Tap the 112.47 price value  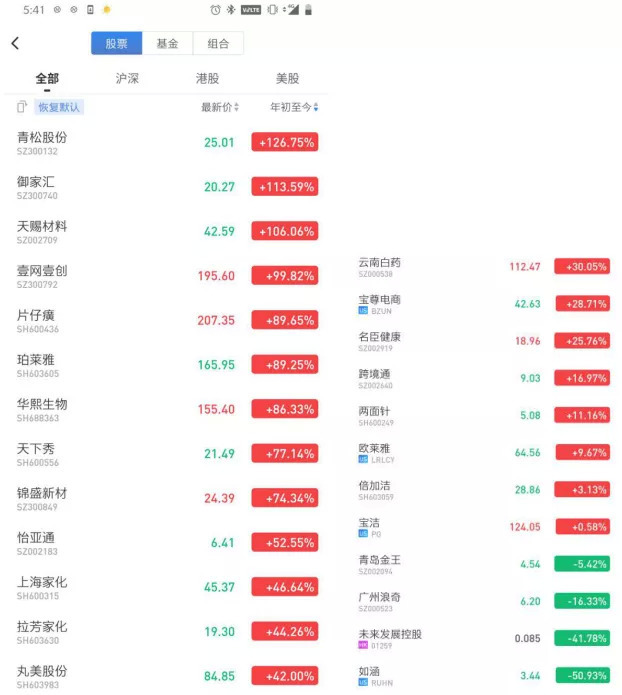(525, 267)
